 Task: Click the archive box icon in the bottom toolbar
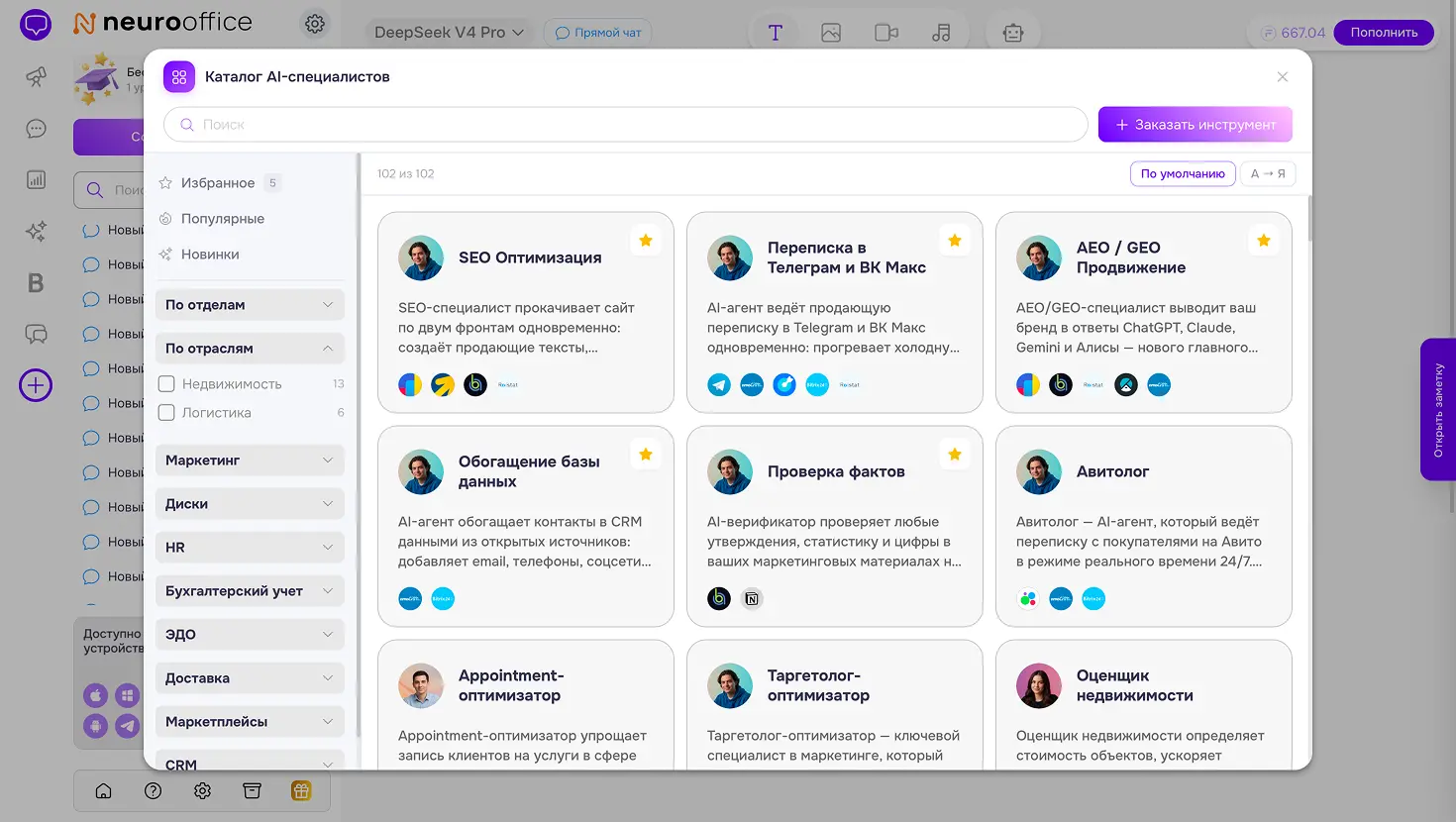point(252,791)
